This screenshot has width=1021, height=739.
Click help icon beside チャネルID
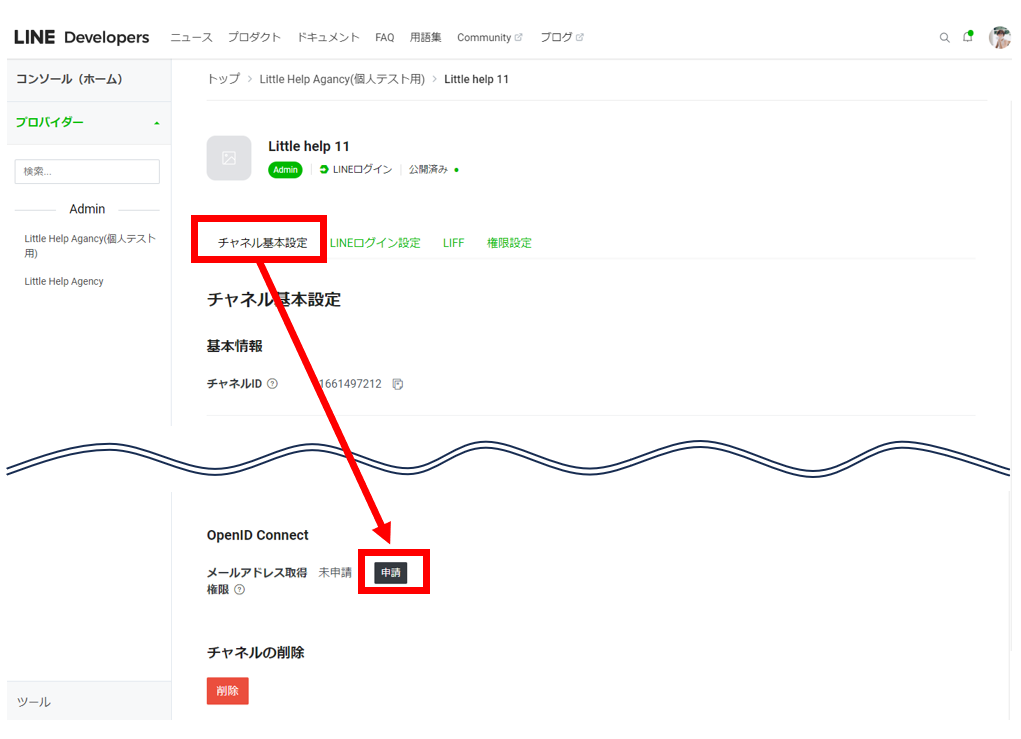pyautogui.click(x=273, y=384)
